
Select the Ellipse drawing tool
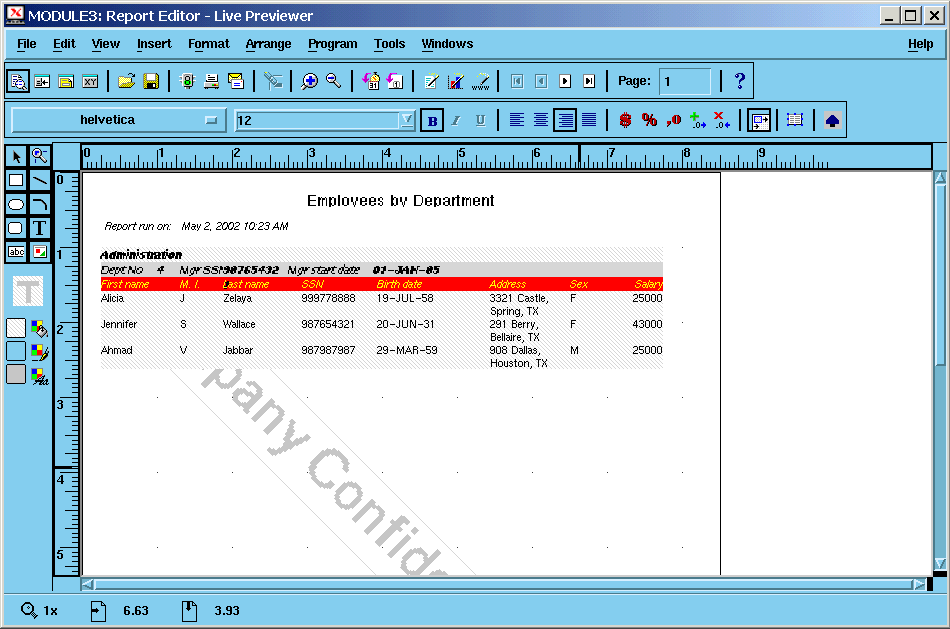pos(16,204)
